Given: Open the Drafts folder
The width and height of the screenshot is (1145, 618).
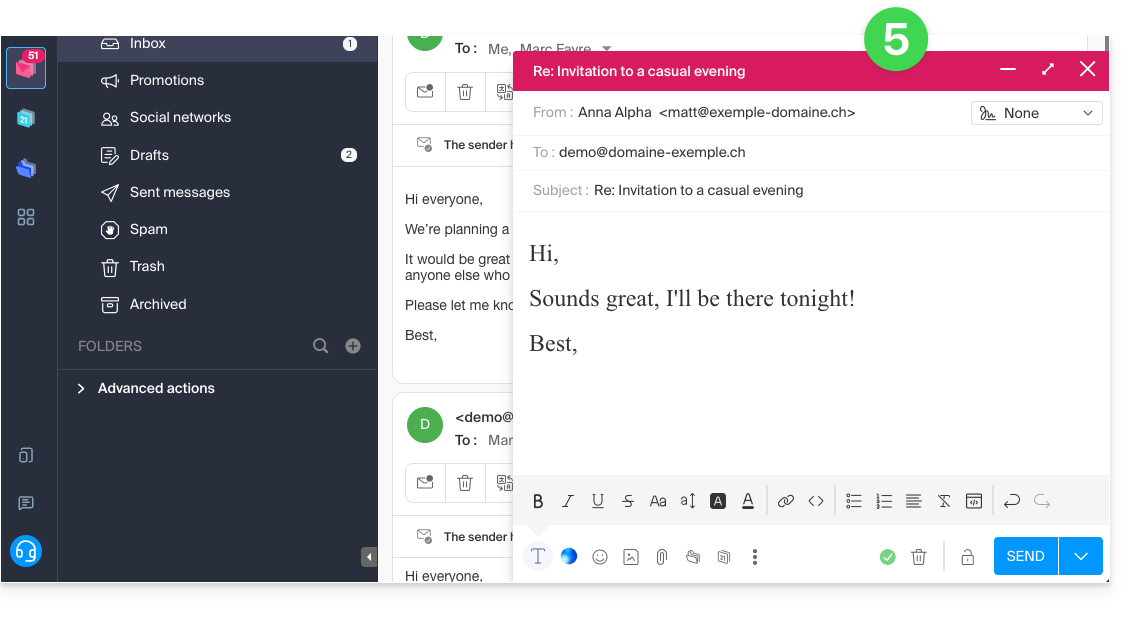Looking at the screenshot, I should tap(218, 155).
